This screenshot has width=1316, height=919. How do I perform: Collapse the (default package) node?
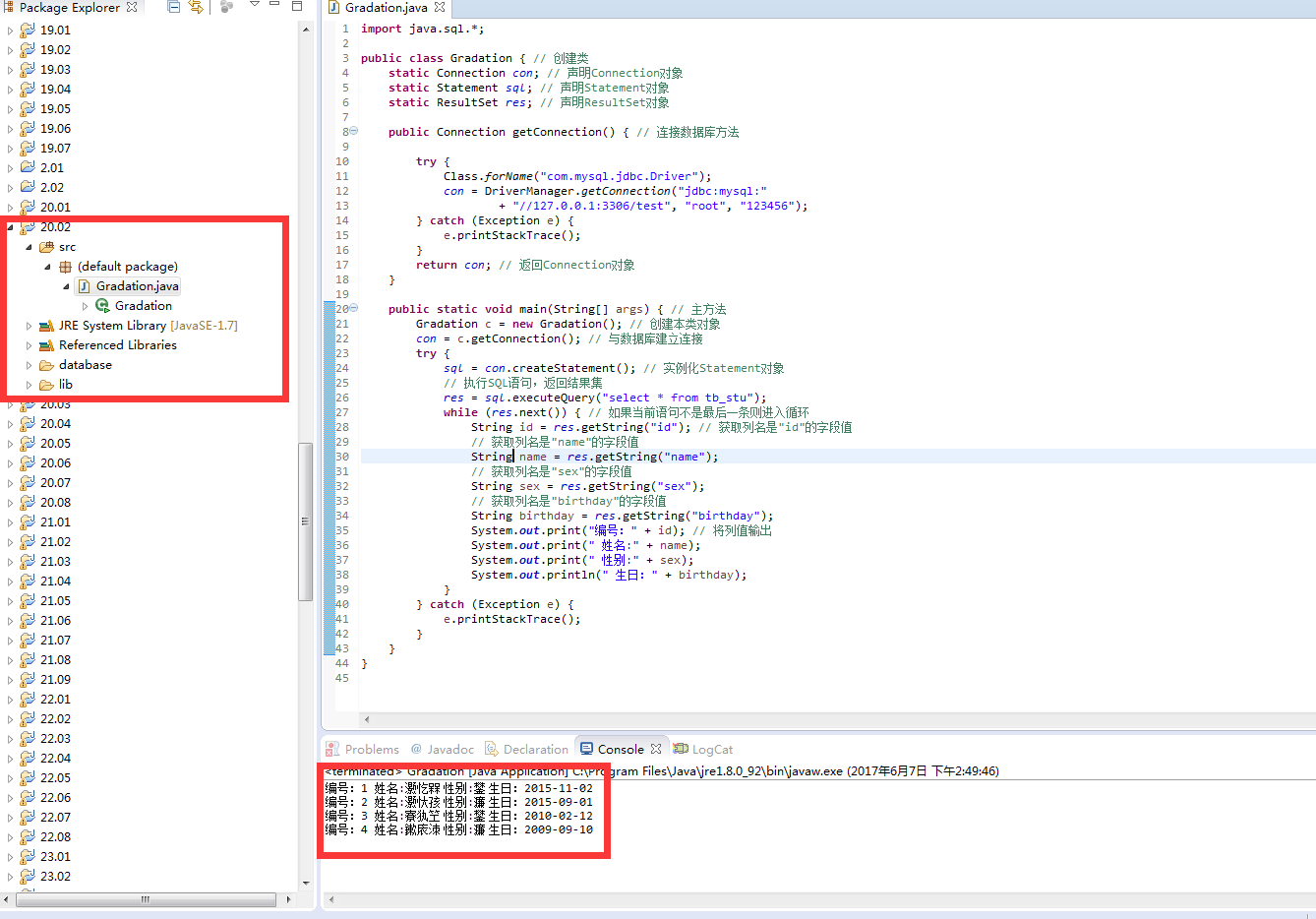[47, 267]
